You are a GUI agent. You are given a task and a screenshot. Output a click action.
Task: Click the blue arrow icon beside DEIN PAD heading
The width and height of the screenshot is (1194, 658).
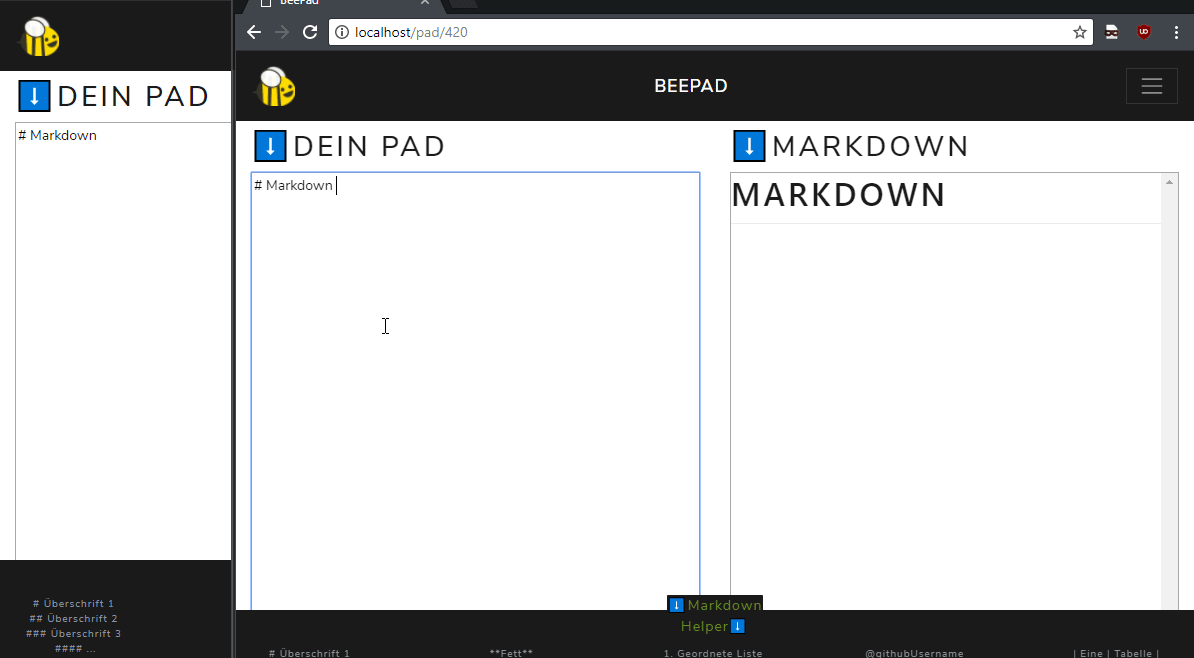(x=269, y=145)
